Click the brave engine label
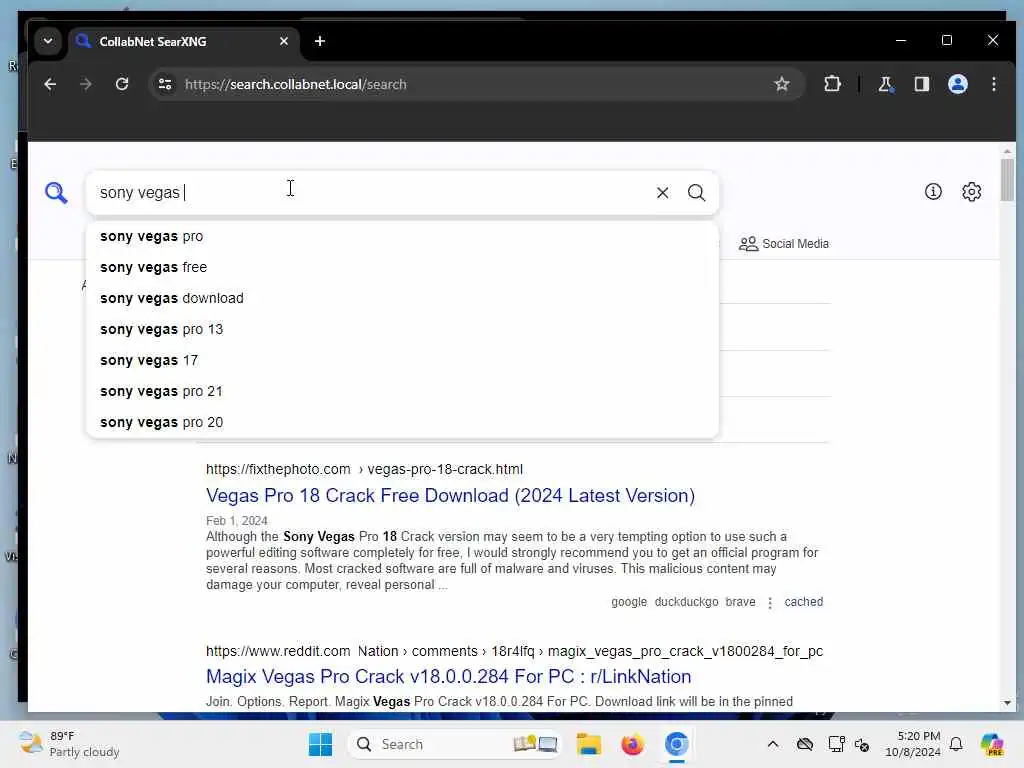The image size is (1024, 768). click(740, 601)
